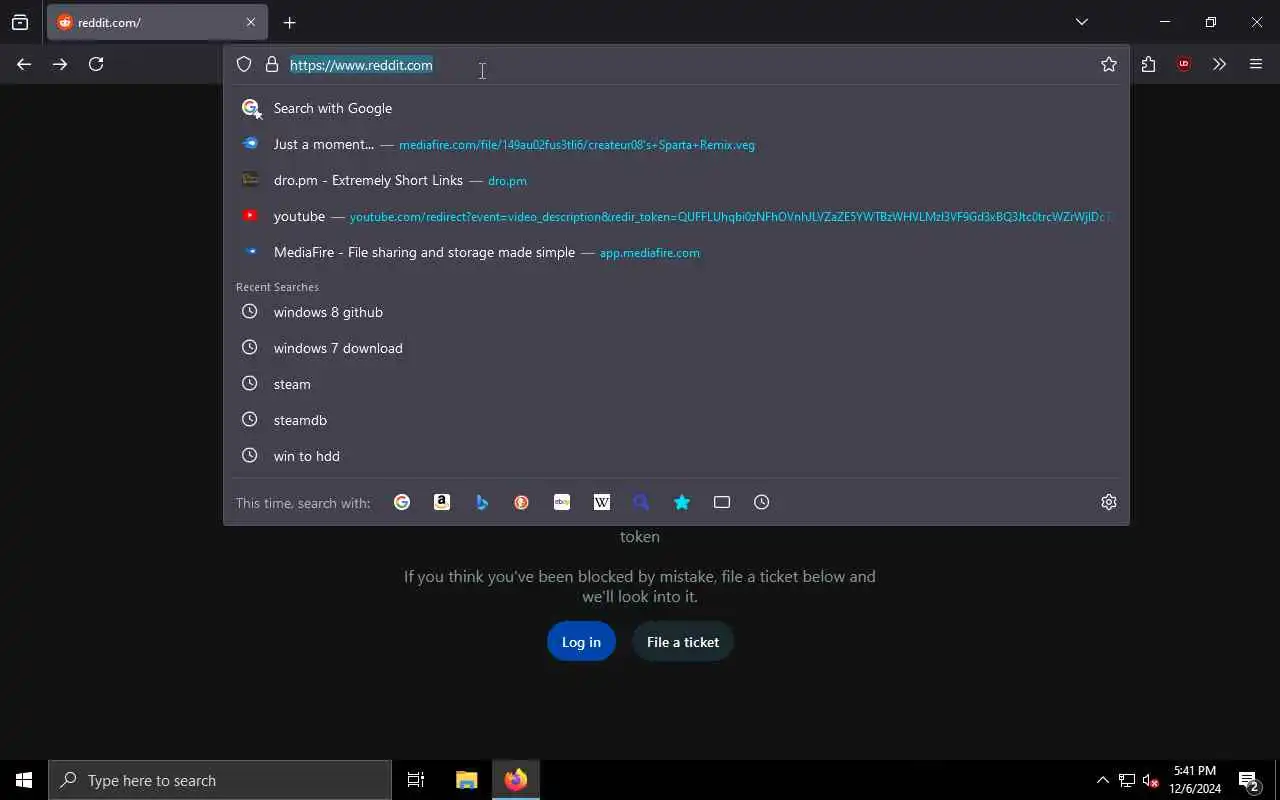Reload the current page
1280x800 pixels.
(x=96, y=64)
